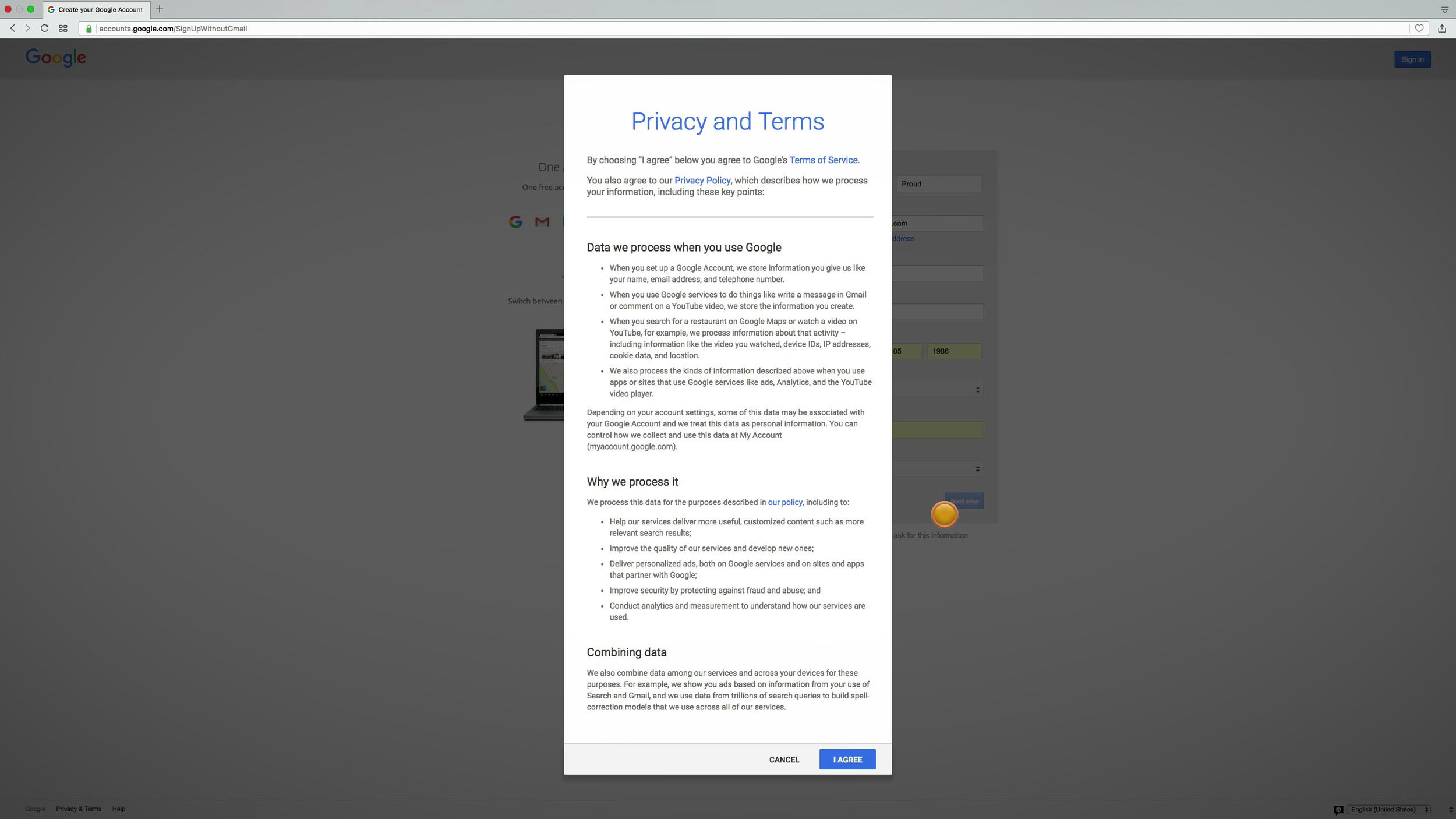Reload the page with the refresh icon

point(44,28)
